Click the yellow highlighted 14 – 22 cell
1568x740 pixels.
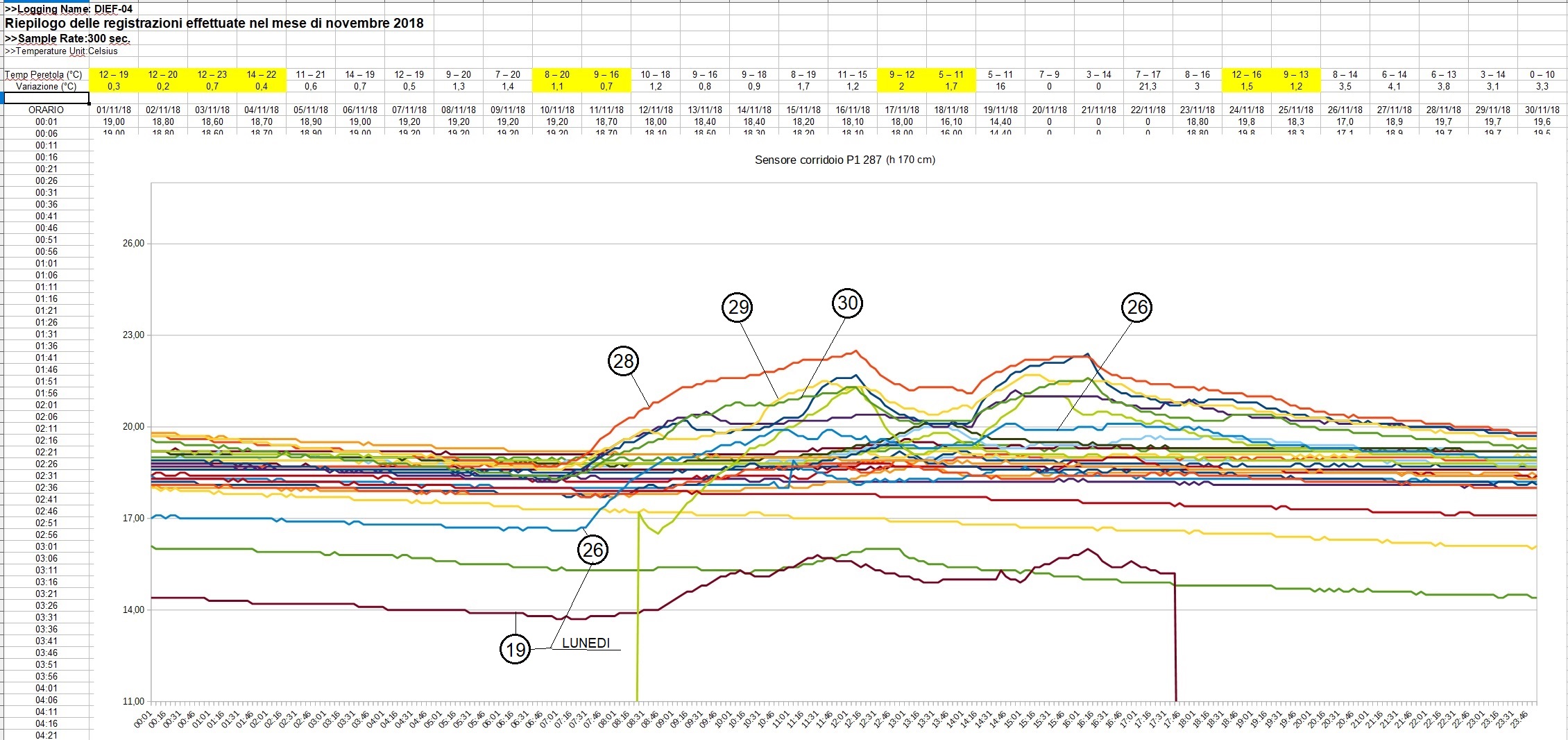click(x=261, y=74)
